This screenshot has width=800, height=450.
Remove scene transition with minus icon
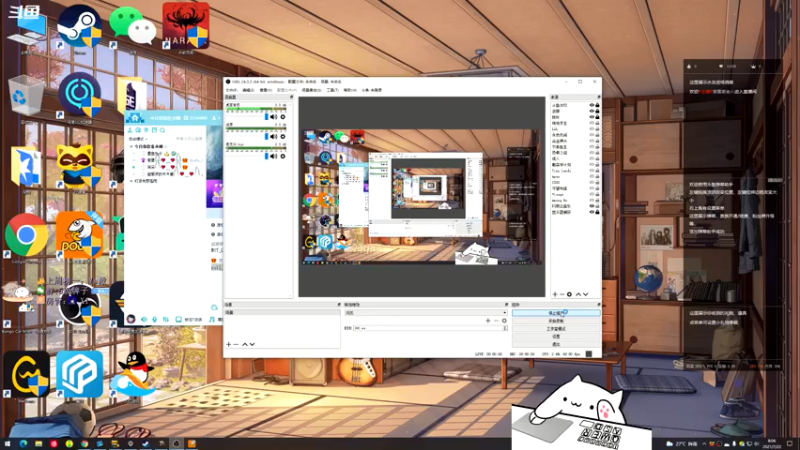point(496,321)
